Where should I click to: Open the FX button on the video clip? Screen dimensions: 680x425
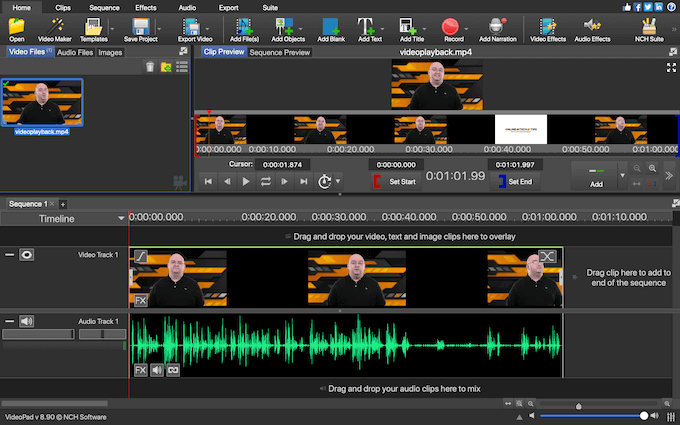click(141, 299)
